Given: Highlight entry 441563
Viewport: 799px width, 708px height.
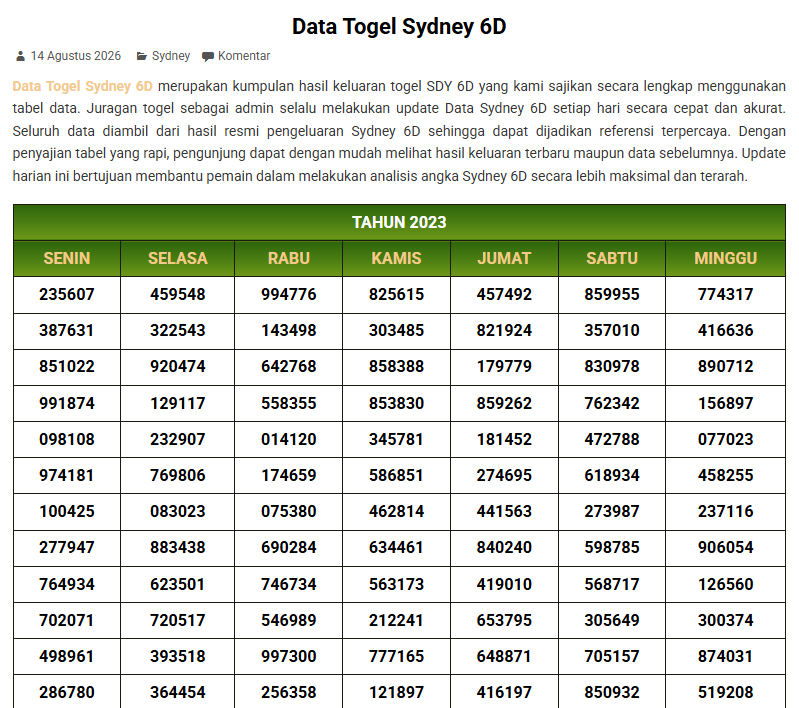Looking at the screenshot, I should [x=504, y=512].
